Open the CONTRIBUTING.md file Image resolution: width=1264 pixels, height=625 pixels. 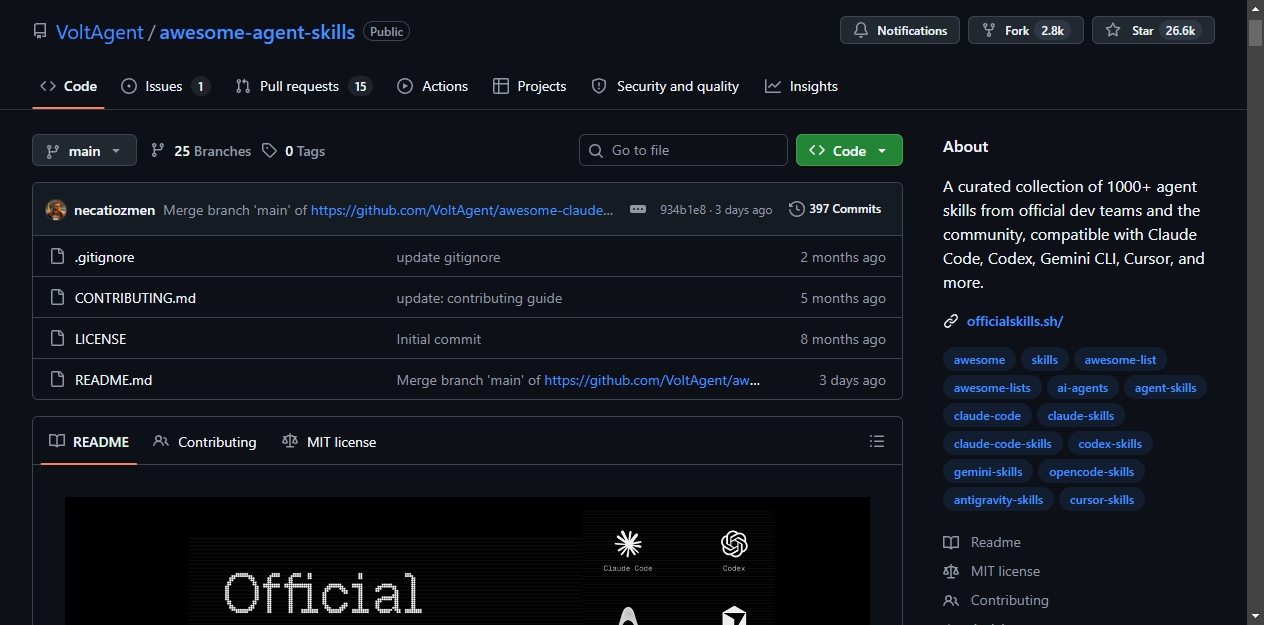135,298
